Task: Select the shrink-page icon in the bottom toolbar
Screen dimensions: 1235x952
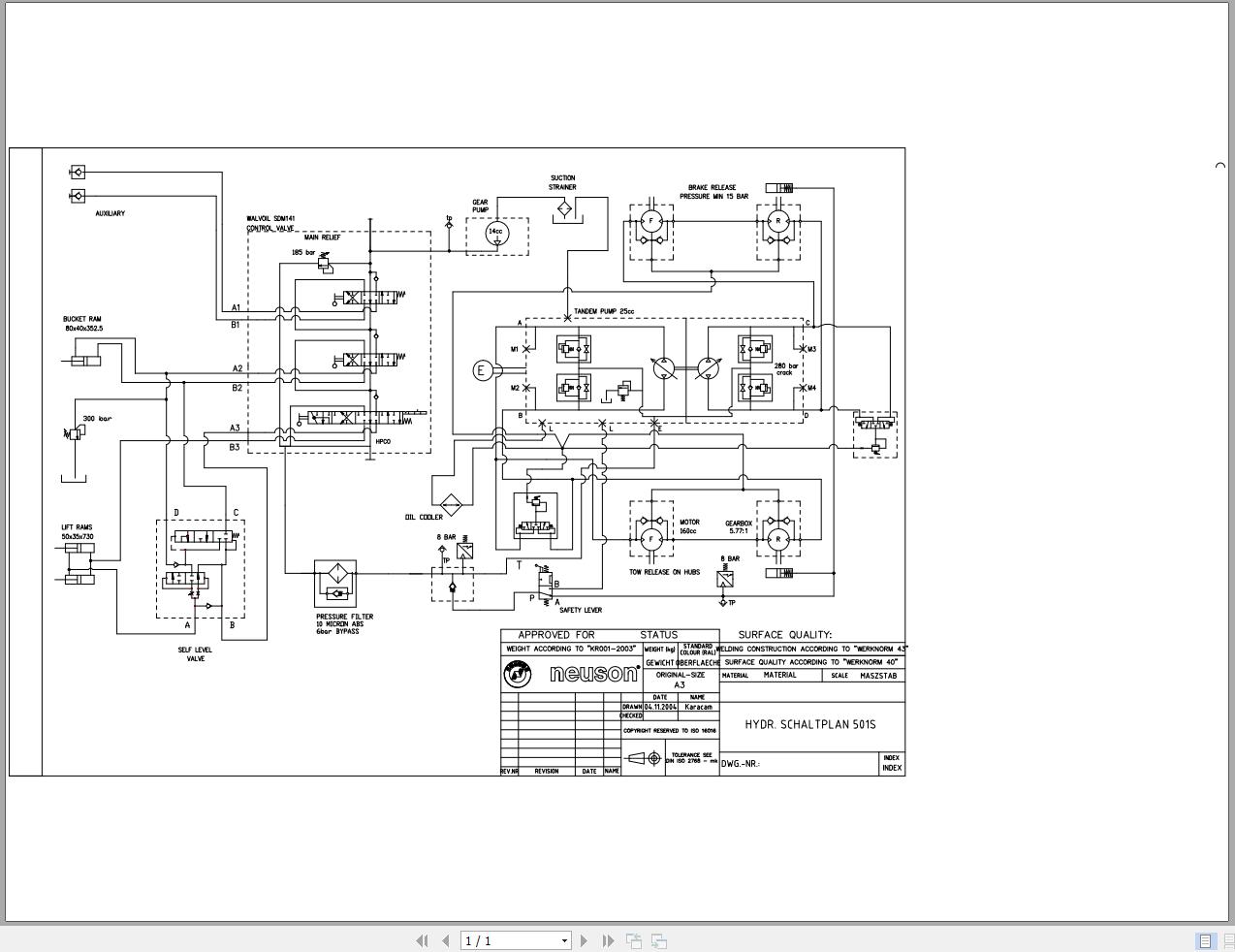Action: point(634,940)
